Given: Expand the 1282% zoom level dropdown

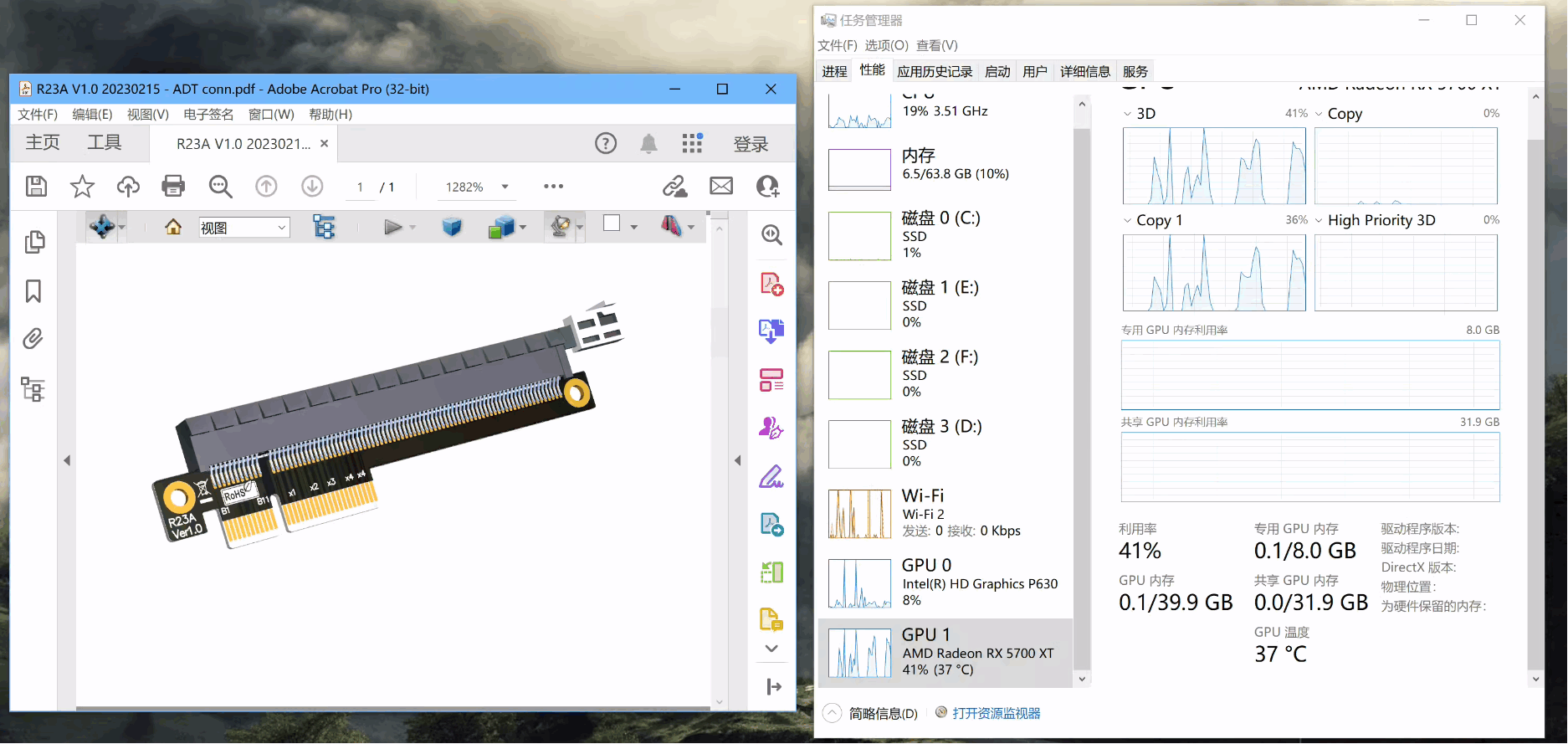Looking at the screenshot, I should point(505,187).
